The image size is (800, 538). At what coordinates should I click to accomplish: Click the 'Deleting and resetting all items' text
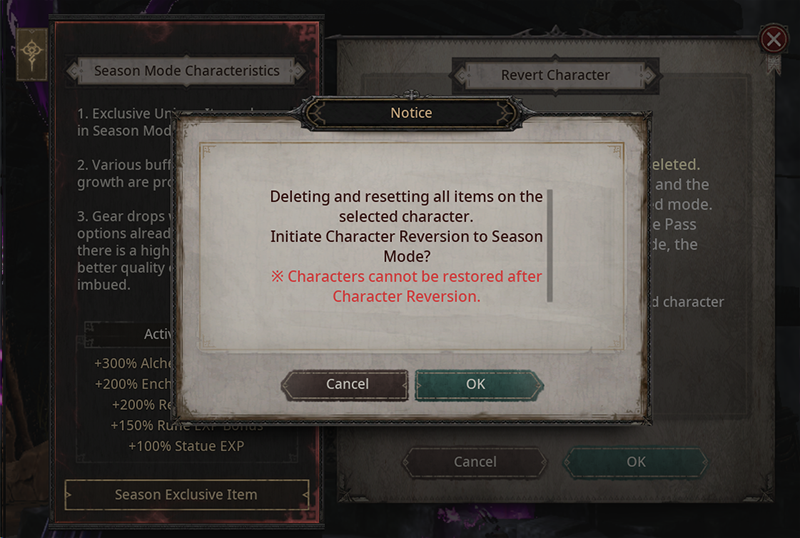coord(406,206)
